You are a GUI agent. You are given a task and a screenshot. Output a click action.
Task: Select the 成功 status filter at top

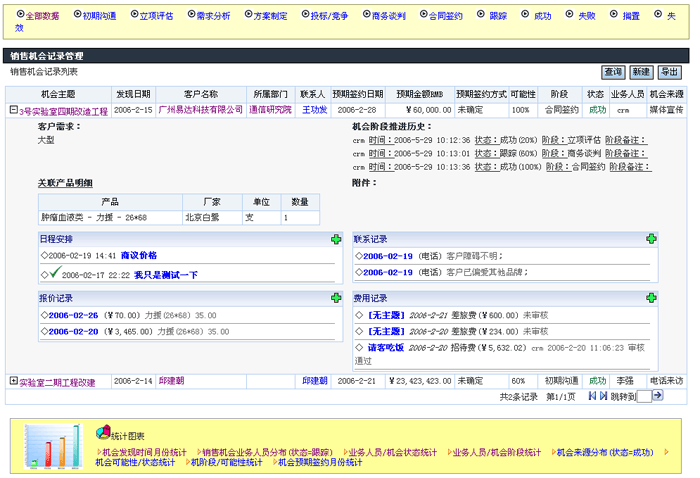[542, 16]
